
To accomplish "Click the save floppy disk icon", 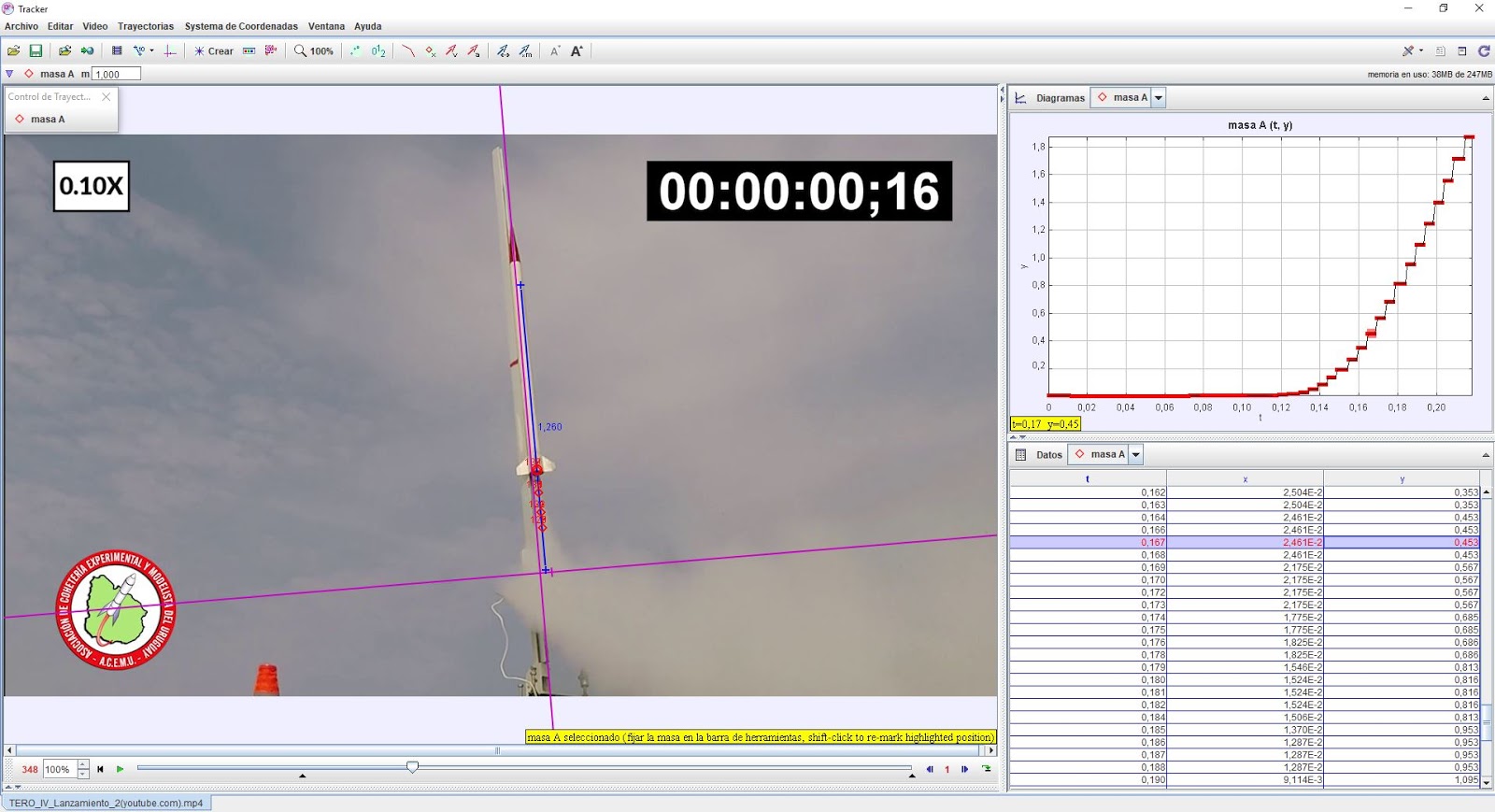I will point(36,51).
